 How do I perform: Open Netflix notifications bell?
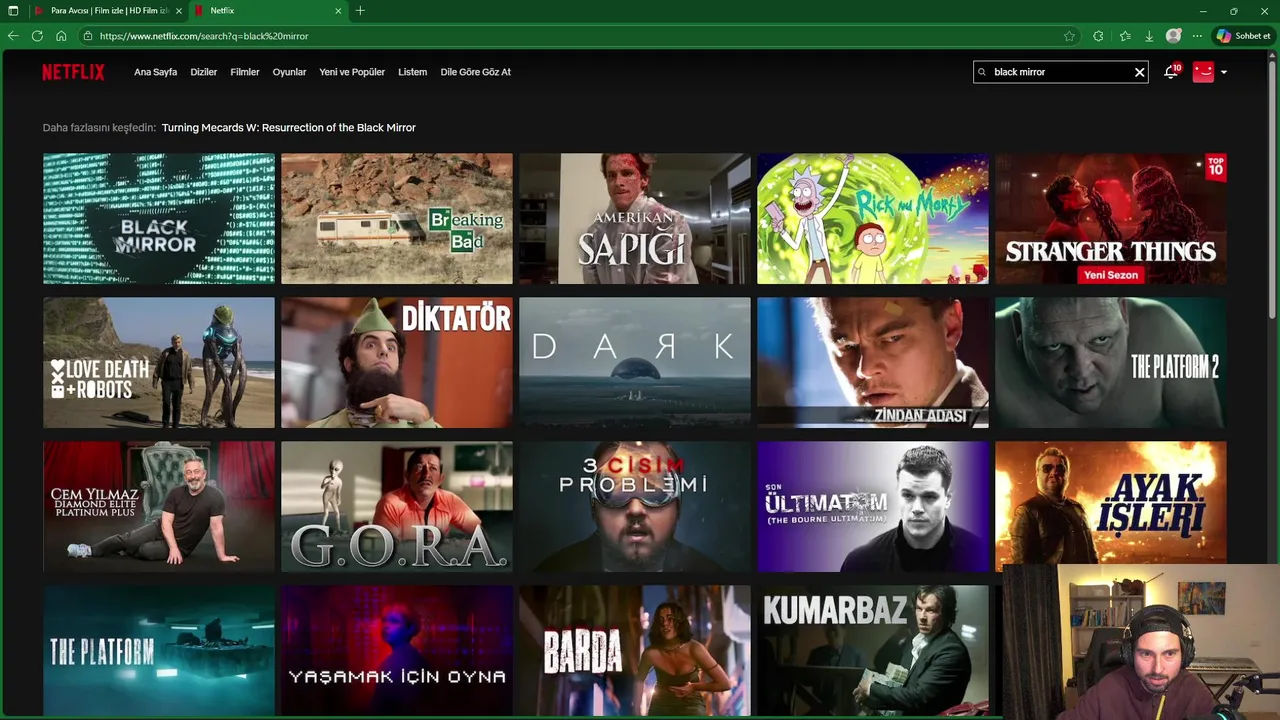click(1171, 72)
